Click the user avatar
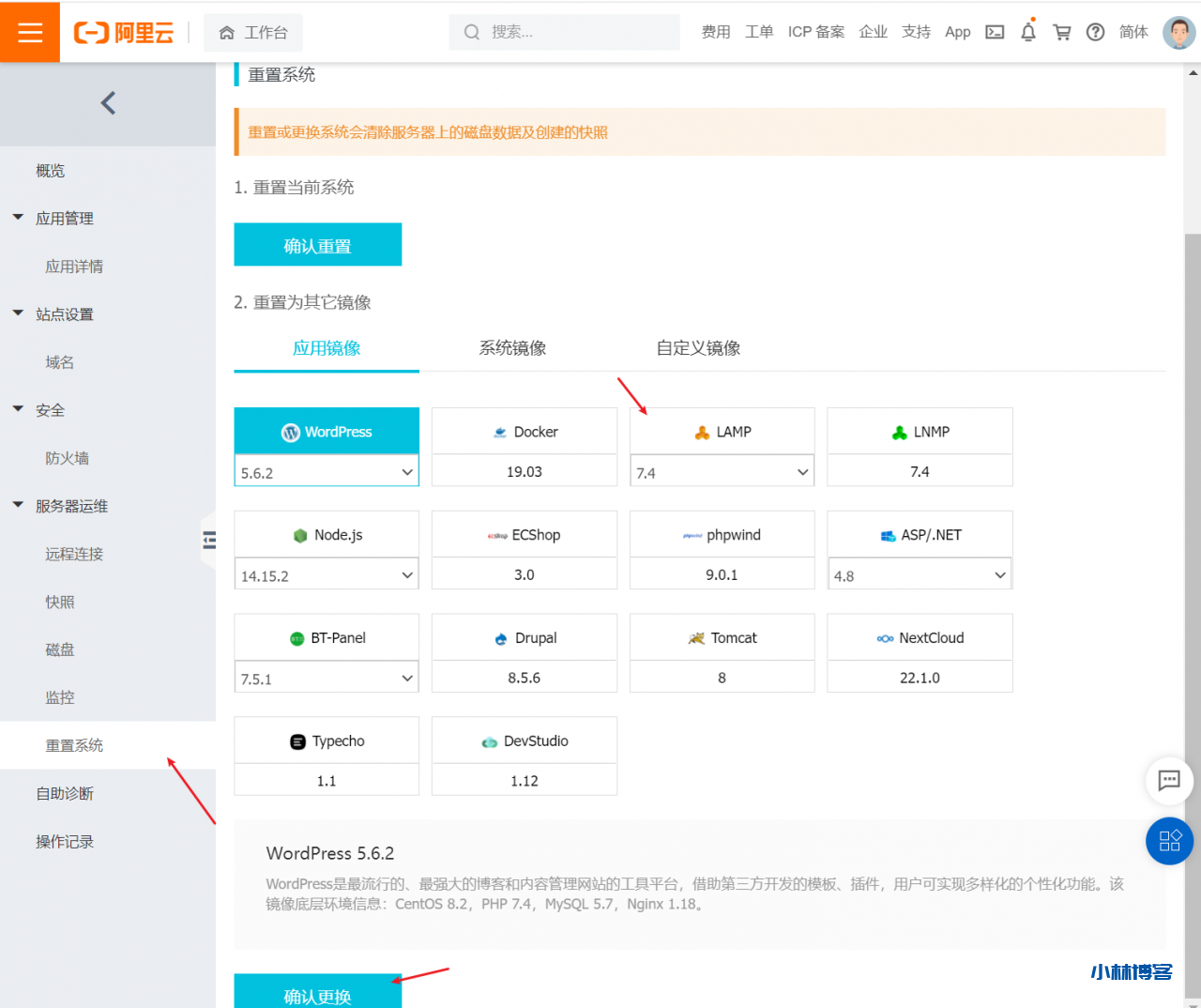The width and height of the screenshot is (1201, 1008). [1178, 32]
